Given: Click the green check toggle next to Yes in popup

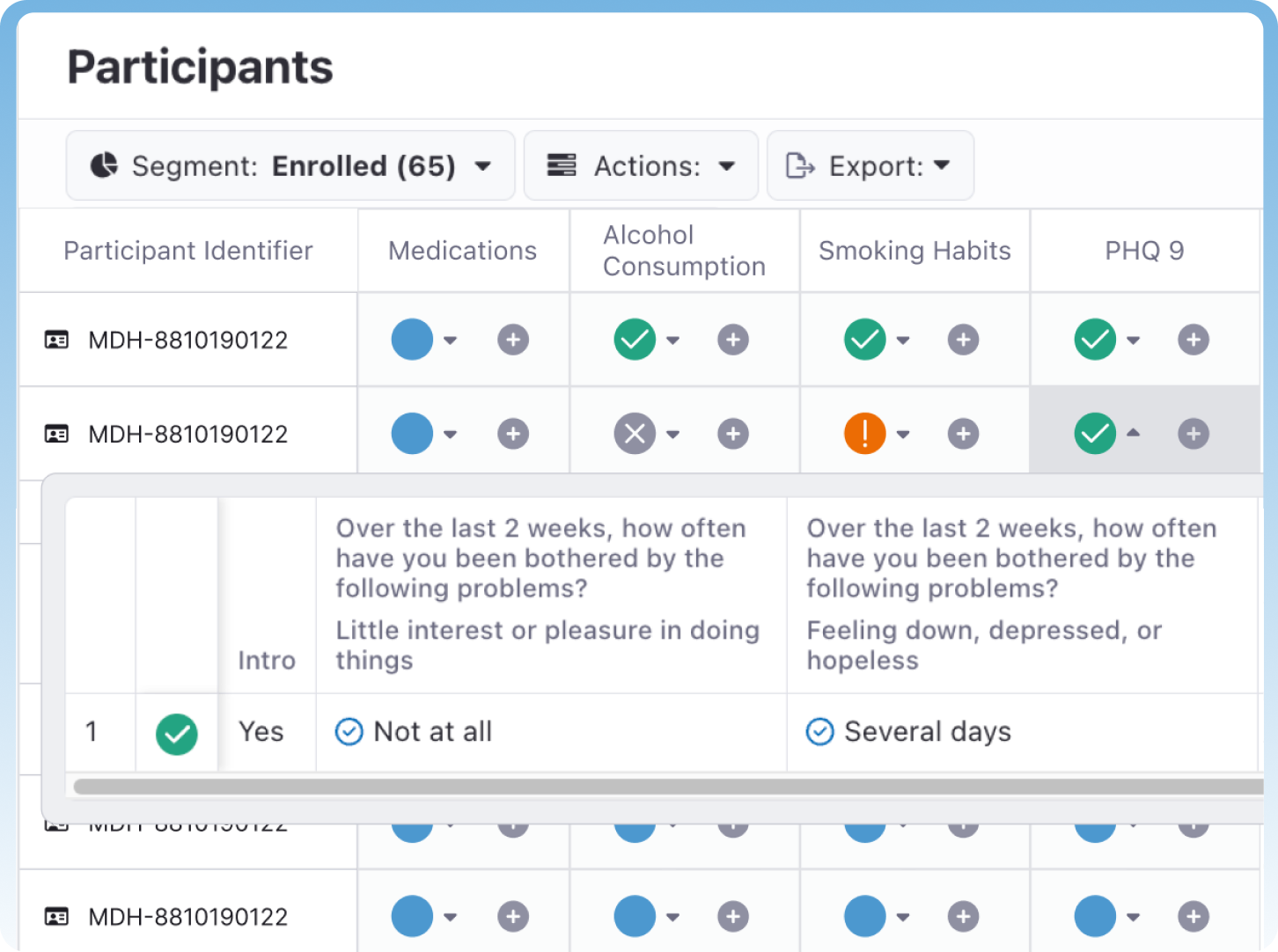Looking at the screenshot, I should [x=176, y=731].
